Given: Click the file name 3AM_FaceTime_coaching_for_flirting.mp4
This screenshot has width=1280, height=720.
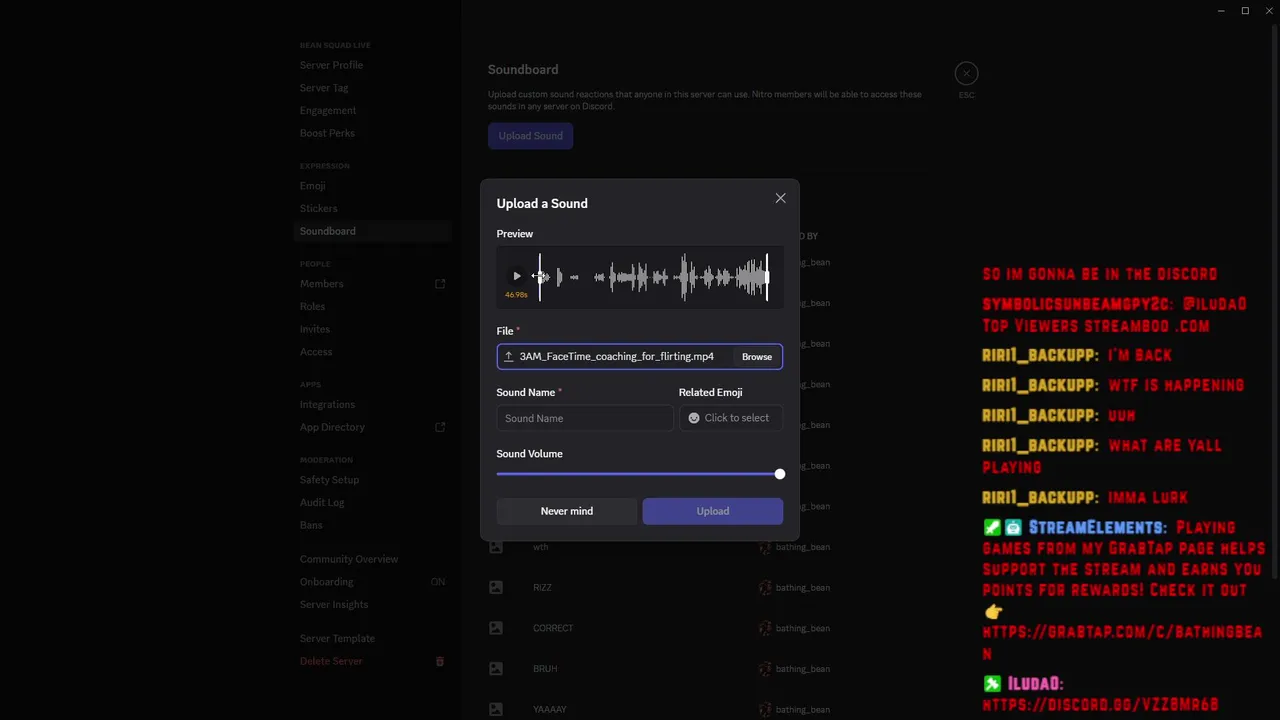Looking at the screenshot, I should (x=617, y=357).
